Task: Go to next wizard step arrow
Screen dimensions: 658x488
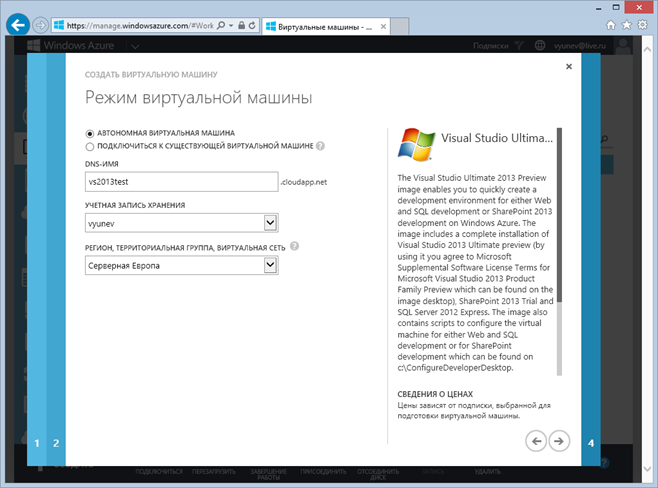Action: (559, 441)
